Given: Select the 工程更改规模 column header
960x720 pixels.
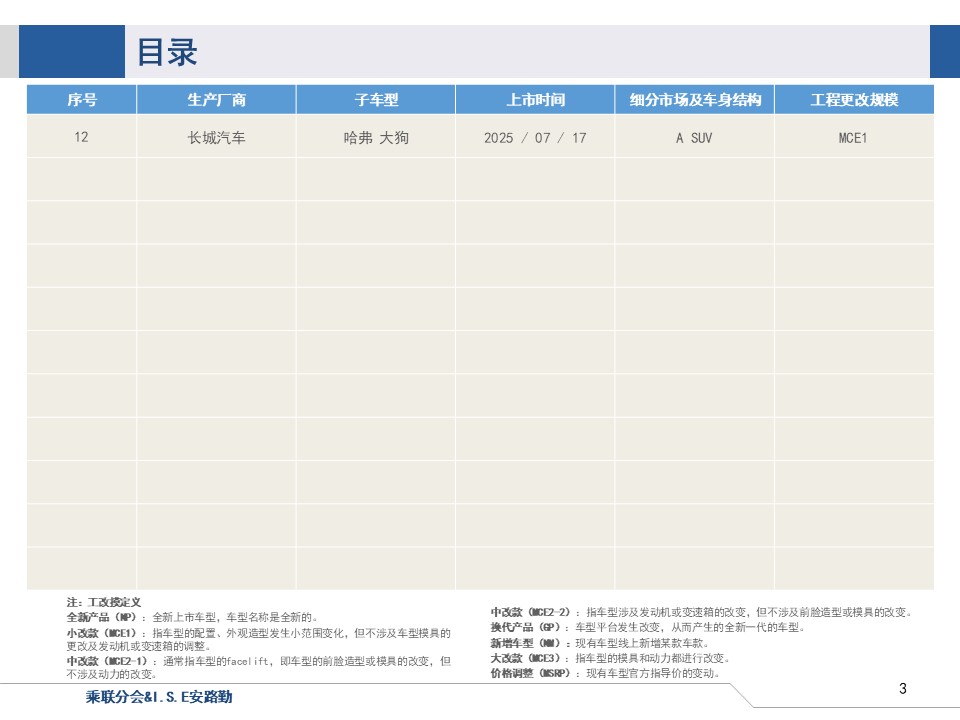Looking at the screenshot, I should pos(855,99).
